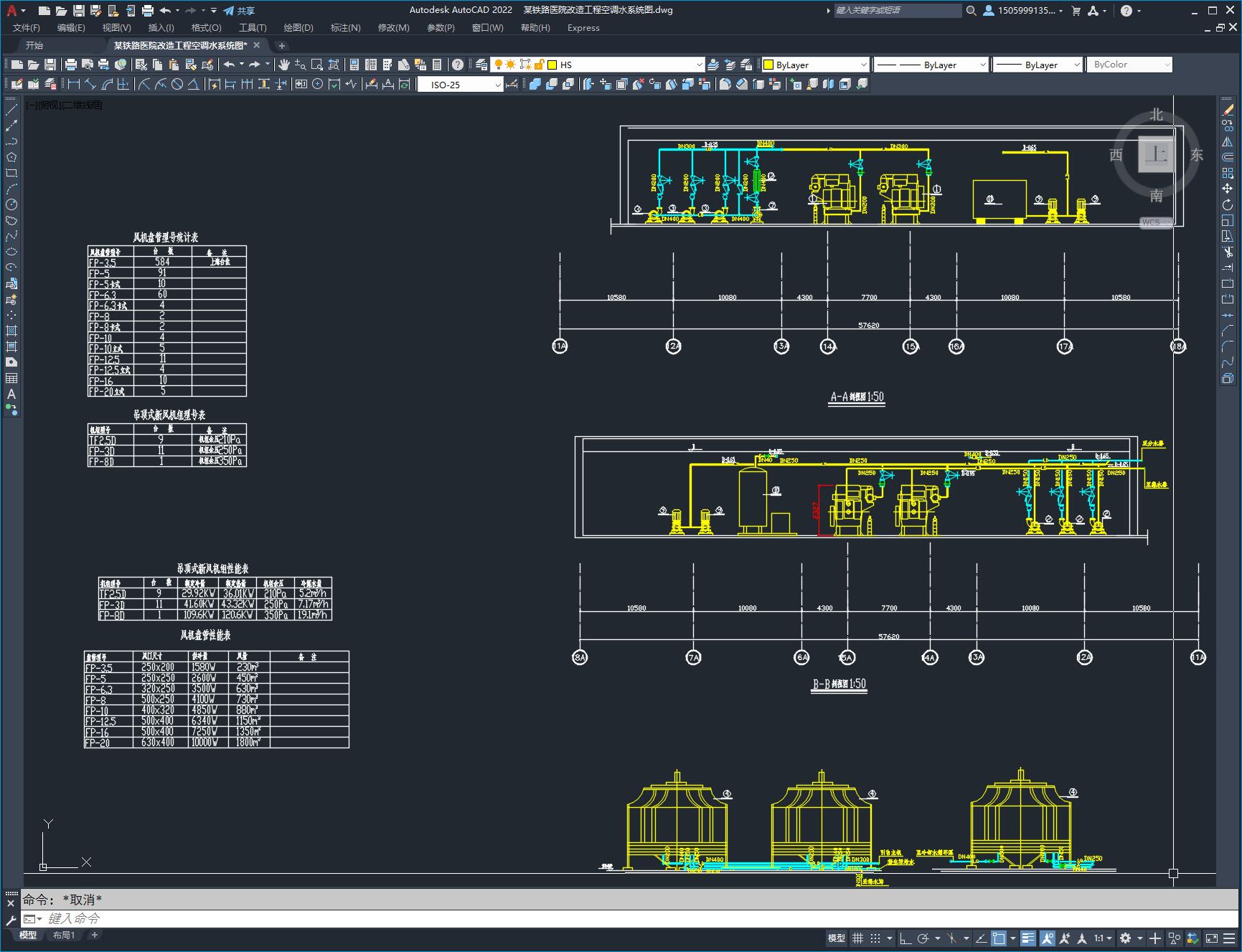The width and height of the screenshot is (1242, 952).
Task: Expand the ISO-25 dimension style dropdown
Action: pyautogui.click(x=497, y=85)
